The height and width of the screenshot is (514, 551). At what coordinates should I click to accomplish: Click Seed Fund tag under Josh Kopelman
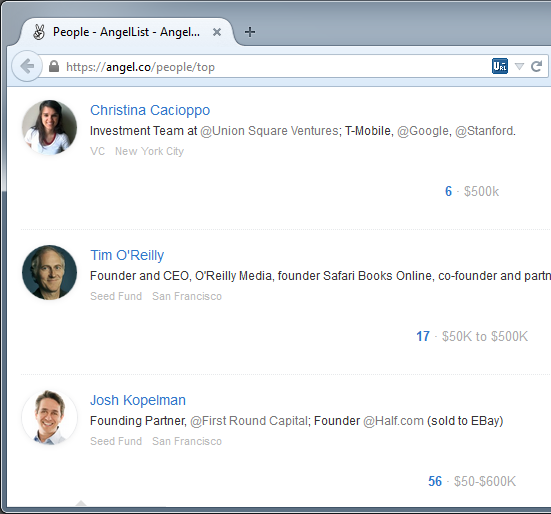coord(116,441)
